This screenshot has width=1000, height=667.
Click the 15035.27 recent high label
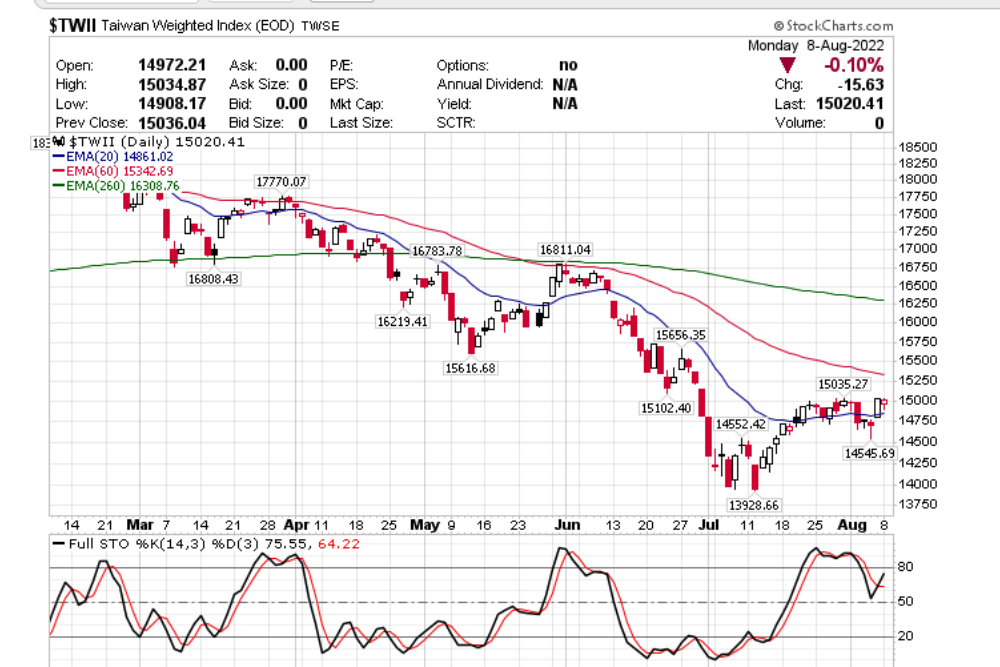click(x=843, y=384)
